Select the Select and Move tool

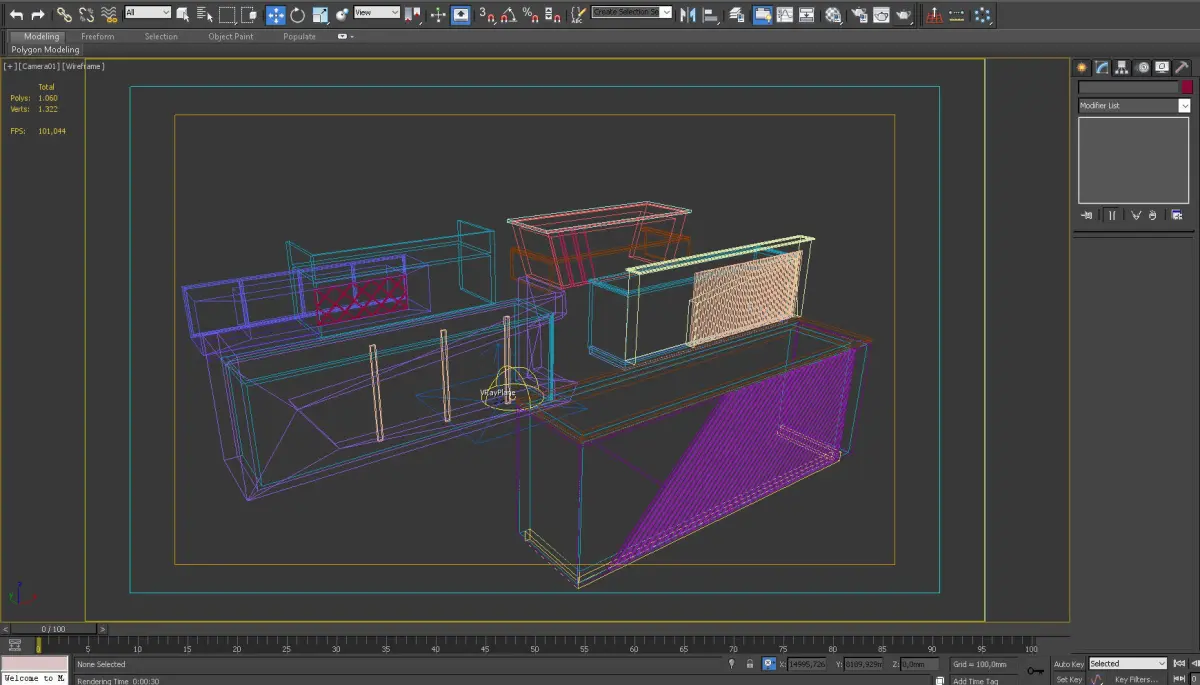[x=275, y=15]
